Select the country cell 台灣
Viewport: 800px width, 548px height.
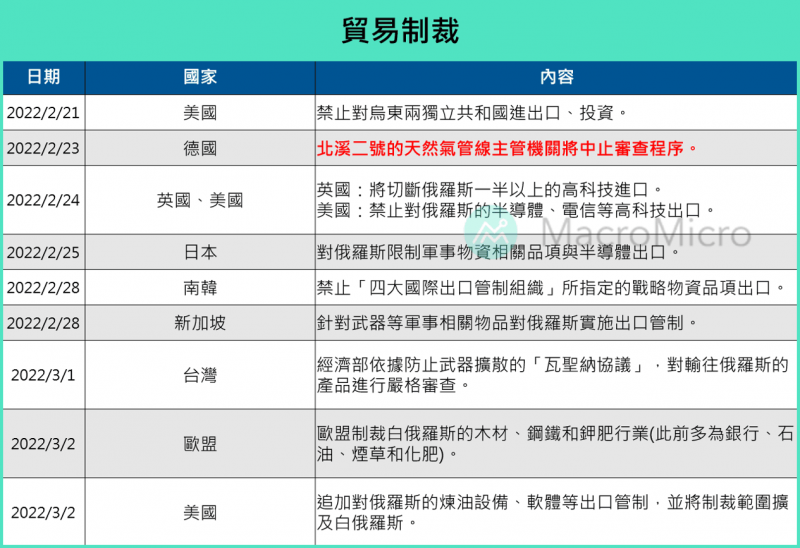click(200, 375)
